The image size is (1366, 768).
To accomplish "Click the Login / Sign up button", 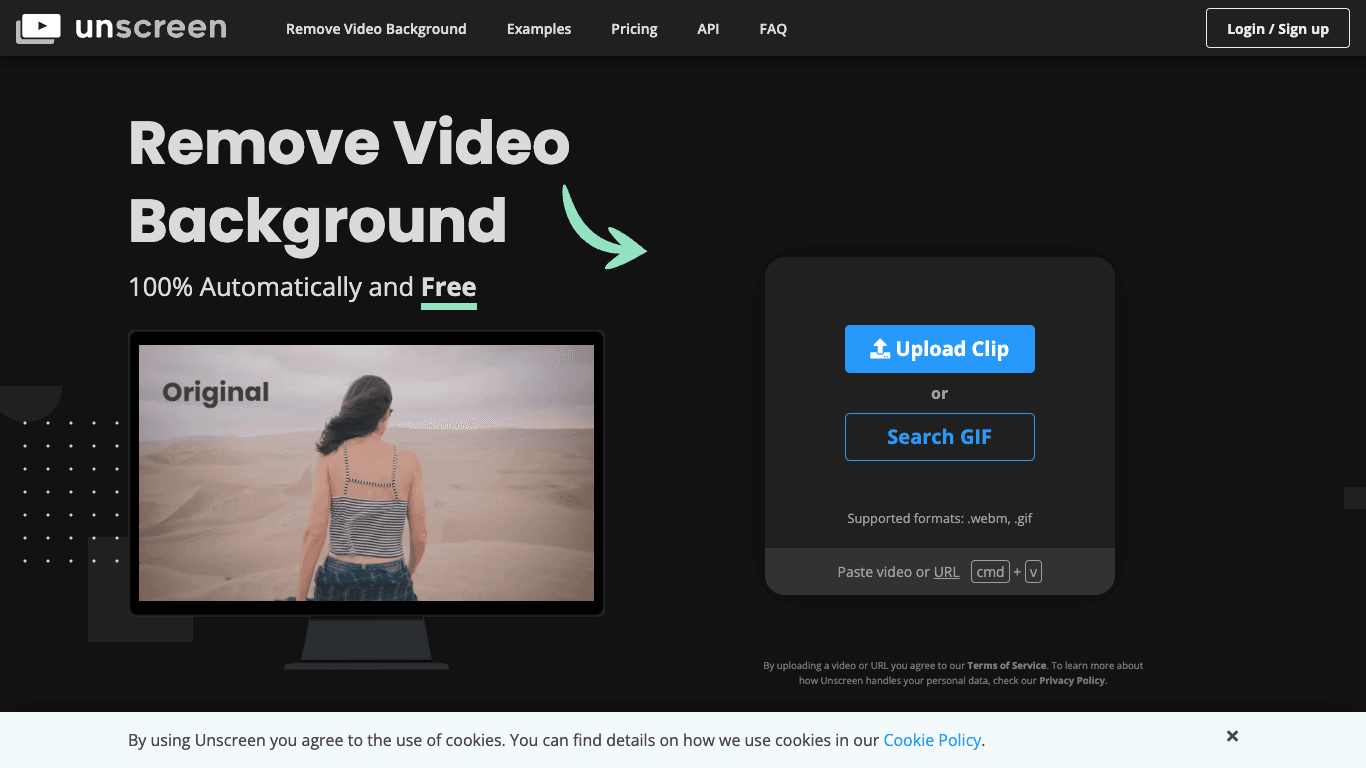I will tap(1278, 28).
